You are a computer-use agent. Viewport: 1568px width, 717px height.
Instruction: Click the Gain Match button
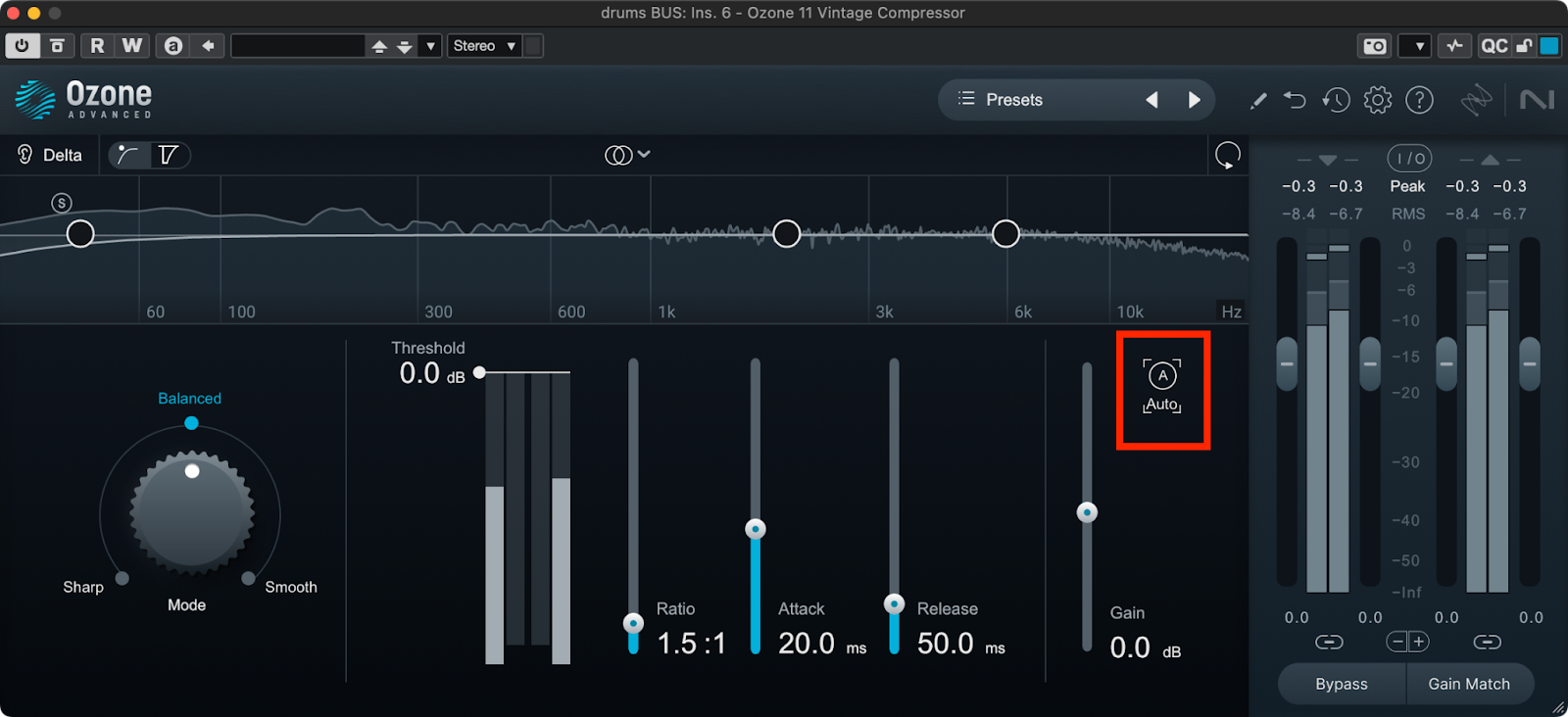click(x=1468, y=684)
